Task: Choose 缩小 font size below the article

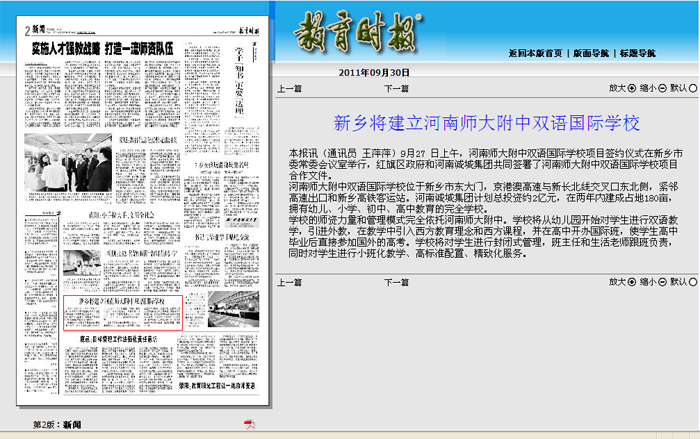Action: (x=660, y=283)
